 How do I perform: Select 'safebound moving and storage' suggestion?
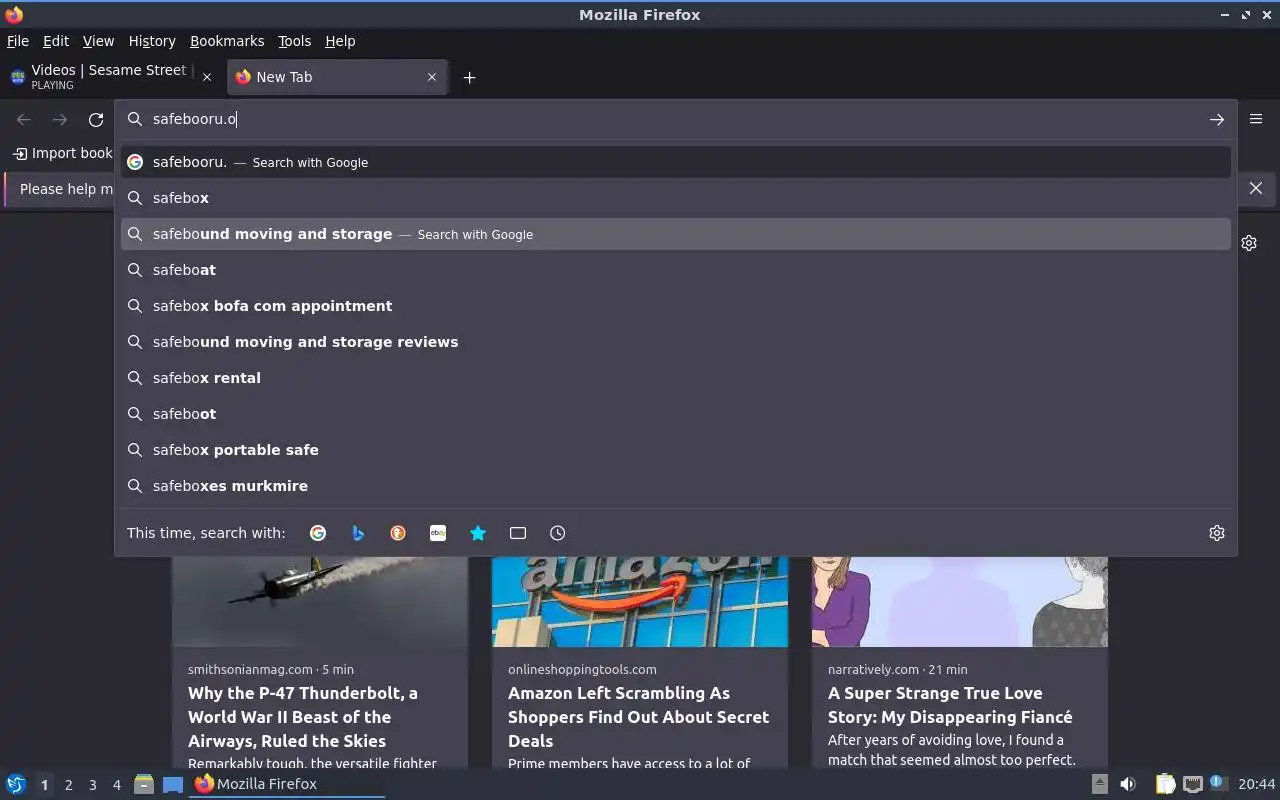pyautogui.click(x=676, y=234)
